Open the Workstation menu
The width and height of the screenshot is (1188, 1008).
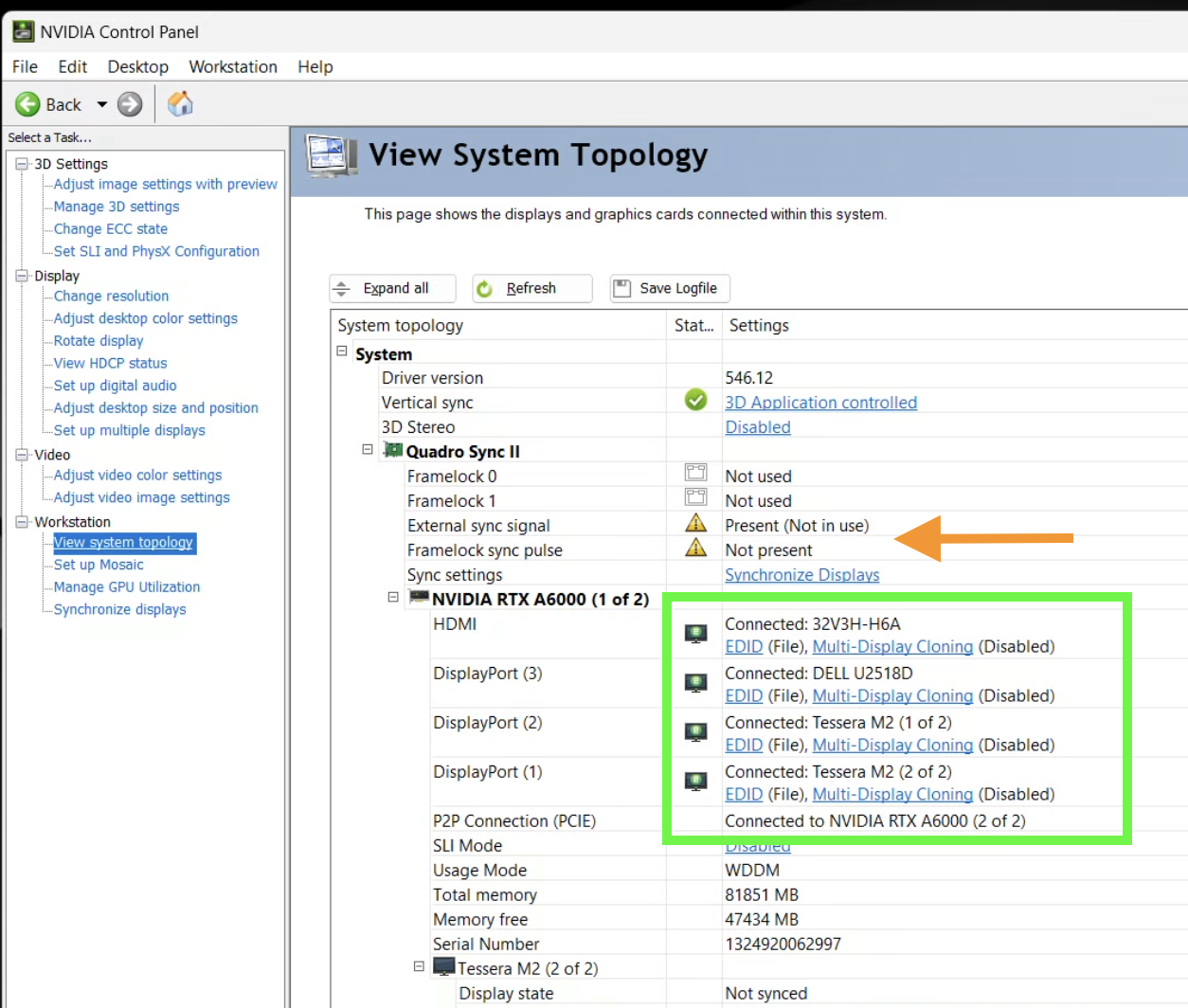(233, 66)
